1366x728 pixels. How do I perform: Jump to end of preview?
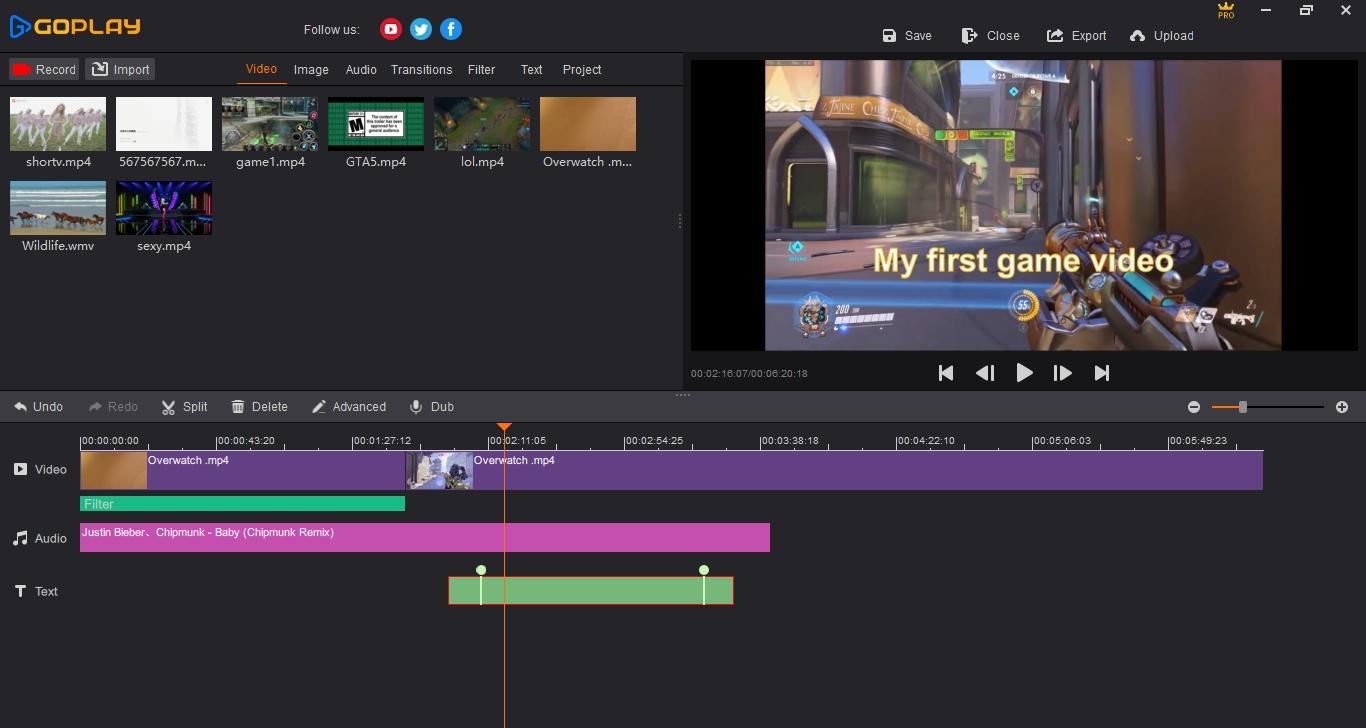point(1102,373)
